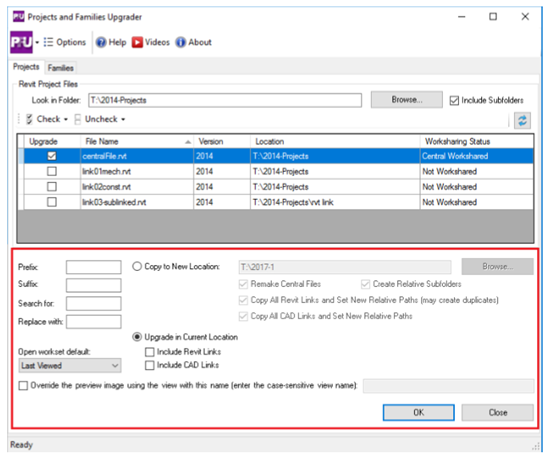550x457 pixels.
Task: Uncheck upgrade for centralFile.rvt
Action: point(52,156)
